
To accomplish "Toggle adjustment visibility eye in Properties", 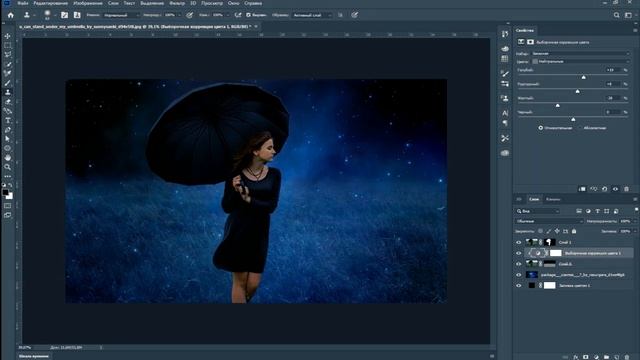I will tap(616, 189).
